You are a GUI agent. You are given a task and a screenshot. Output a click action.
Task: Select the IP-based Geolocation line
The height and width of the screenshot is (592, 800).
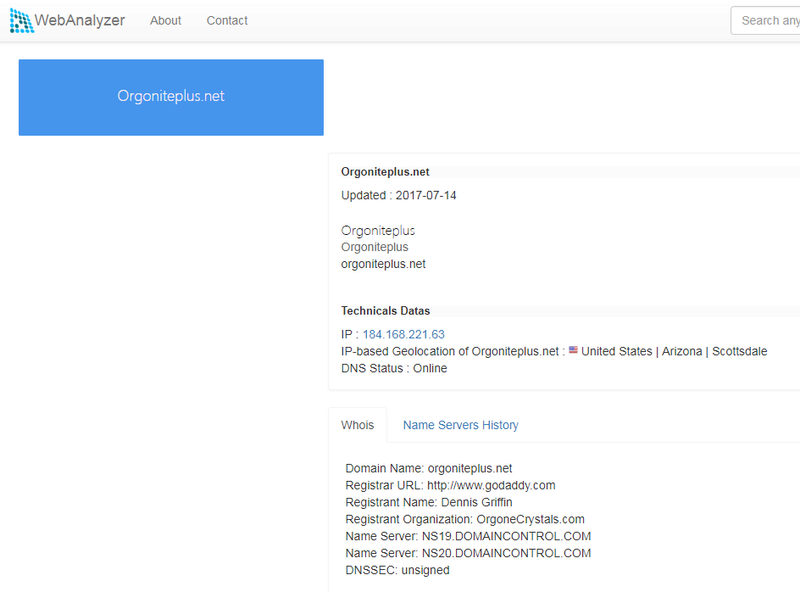tap(554, 351)
